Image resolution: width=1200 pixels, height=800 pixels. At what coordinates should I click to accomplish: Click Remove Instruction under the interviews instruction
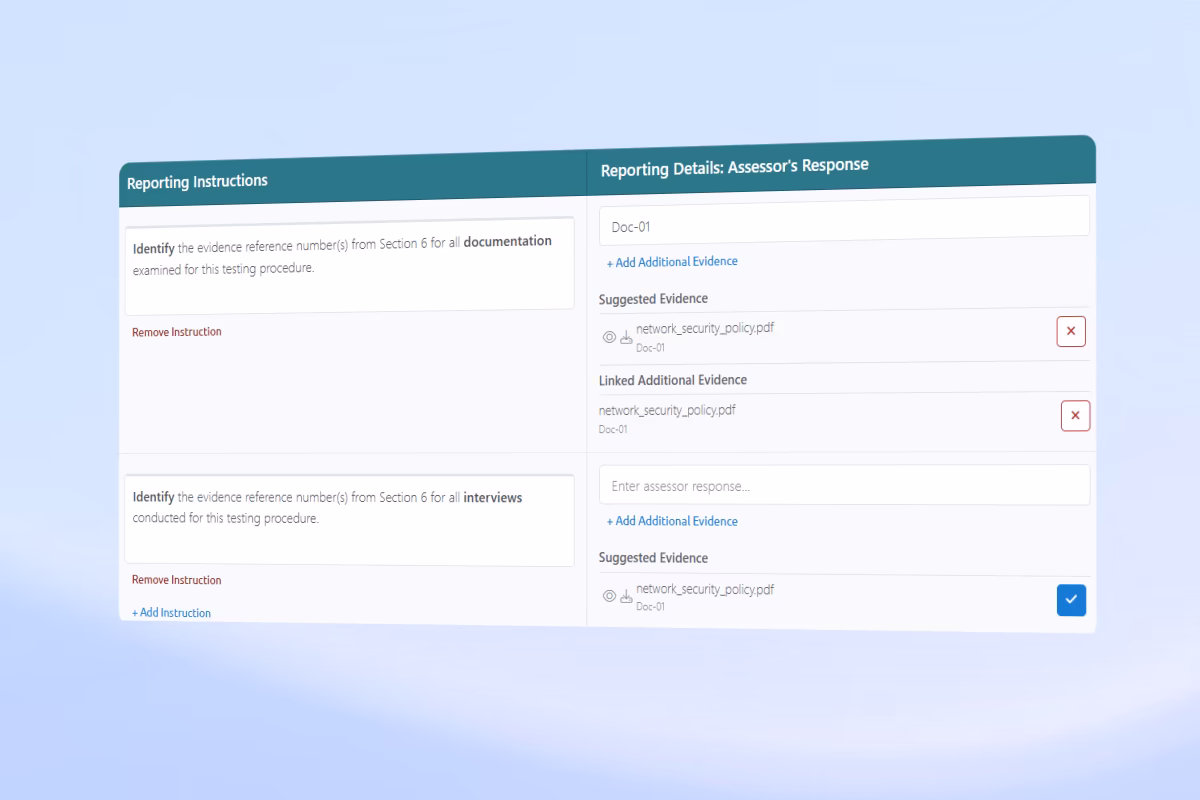[177, 580]
